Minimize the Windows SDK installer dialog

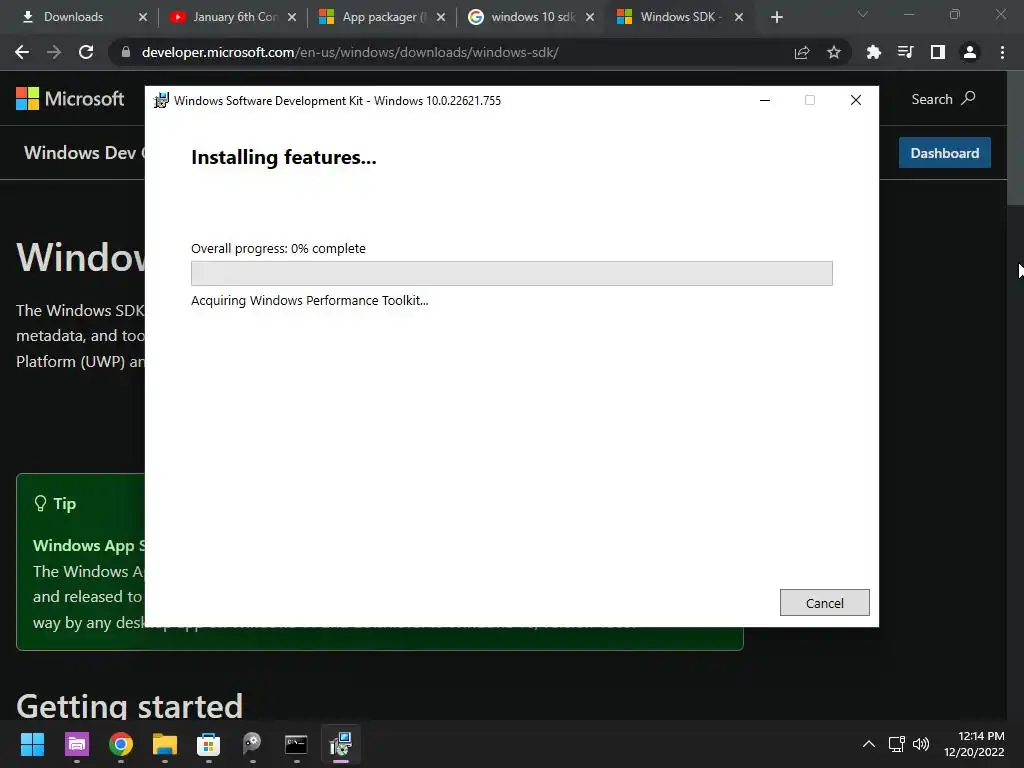pyautogui.click(x=765, y=101)
